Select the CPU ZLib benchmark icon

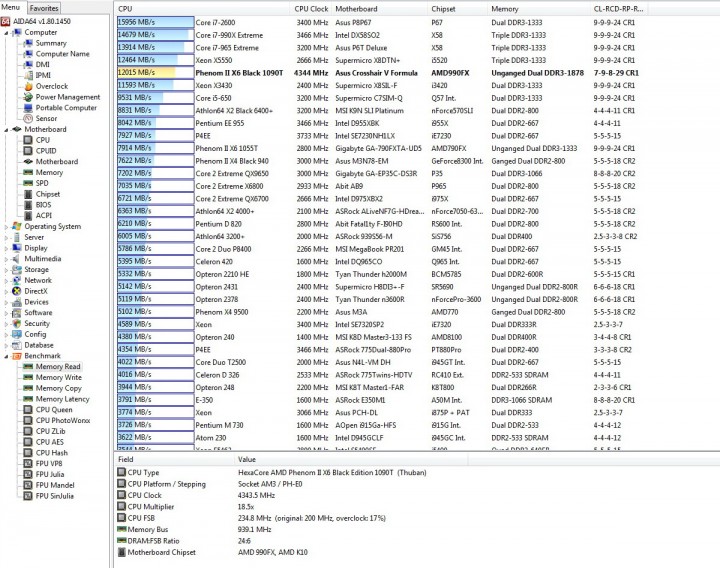pyautogui.click(x=28, y=432)
